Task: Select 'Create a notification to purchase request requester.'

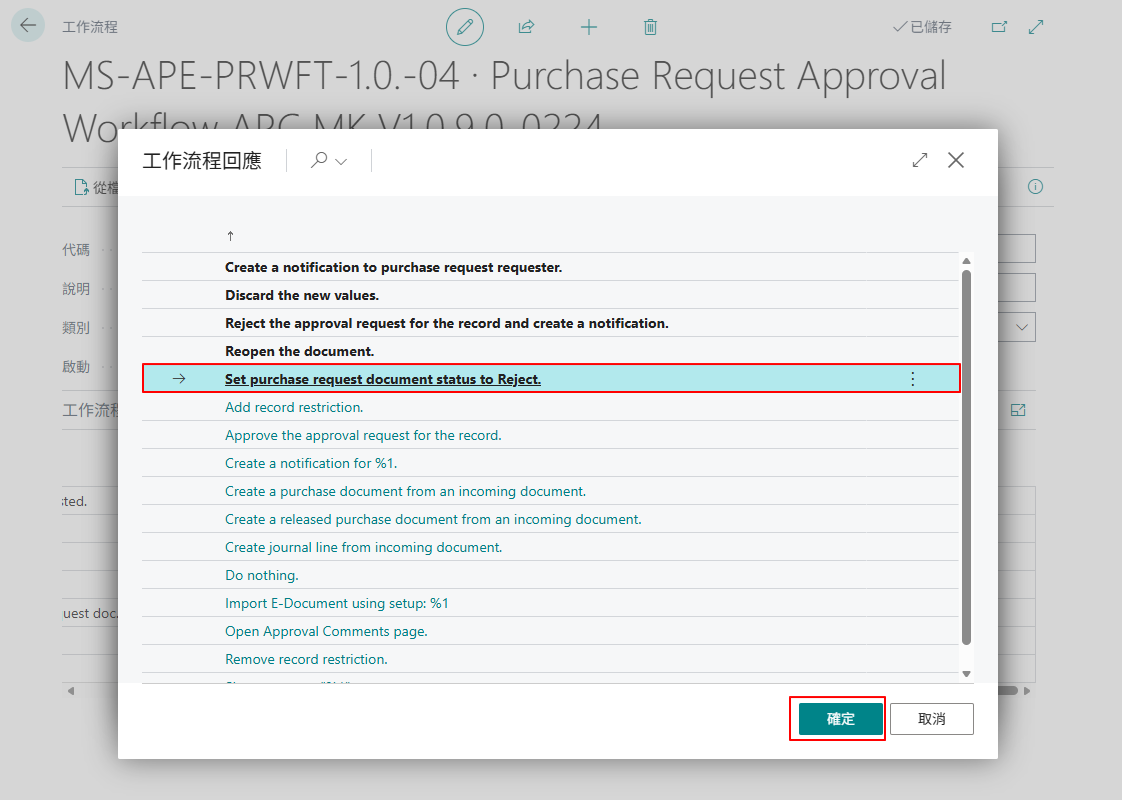Action: click(x=394, y=267)
